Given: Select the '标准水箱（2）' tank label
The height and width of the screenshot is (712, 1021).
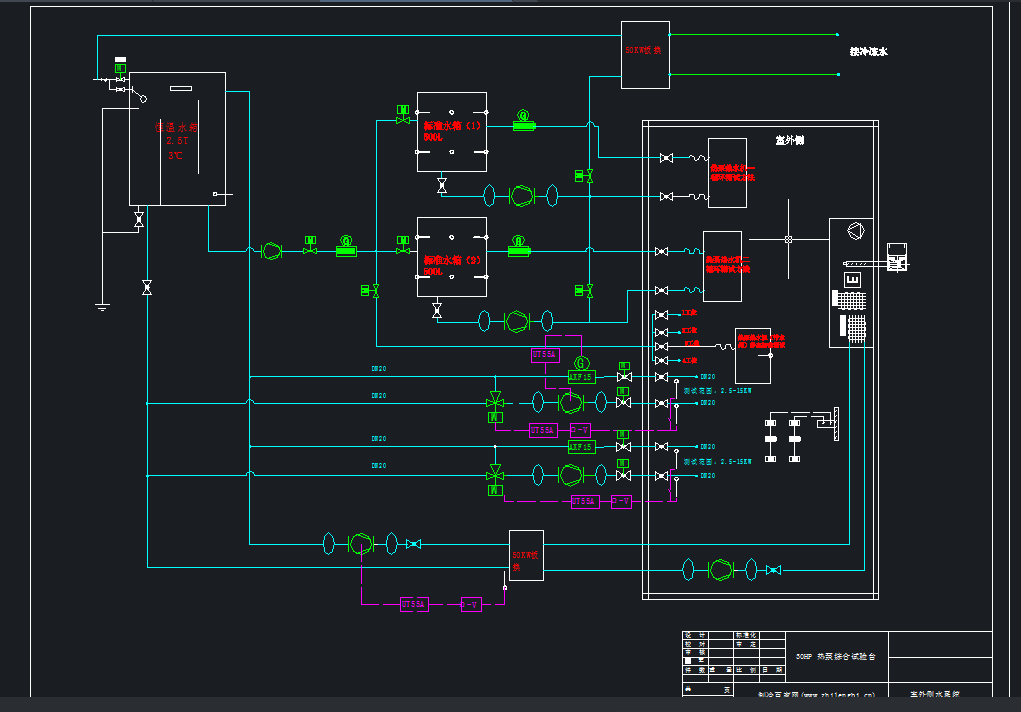Looking at the screenshot, I should [x=452, y=260].
